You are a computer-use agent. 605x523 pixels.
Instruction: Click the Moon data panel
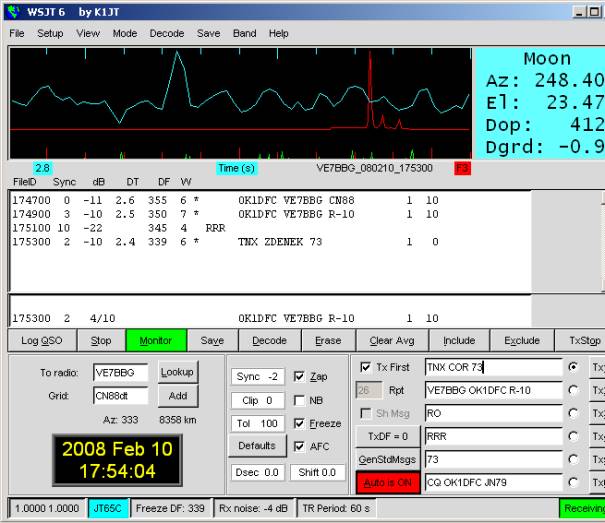pyautogui.click(x=540, y=103)
